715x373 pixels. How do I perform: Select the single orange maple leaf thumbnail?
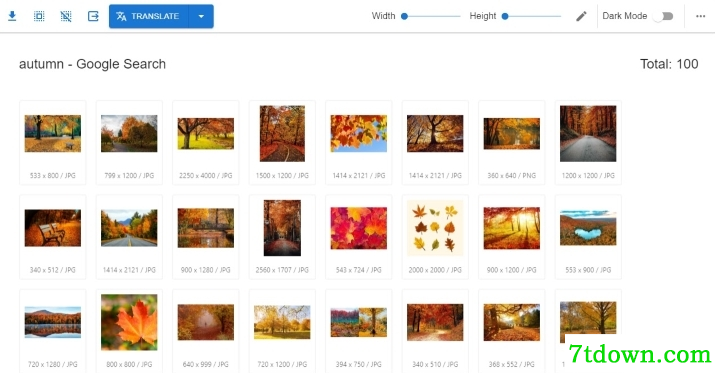(x=129, y=322)
